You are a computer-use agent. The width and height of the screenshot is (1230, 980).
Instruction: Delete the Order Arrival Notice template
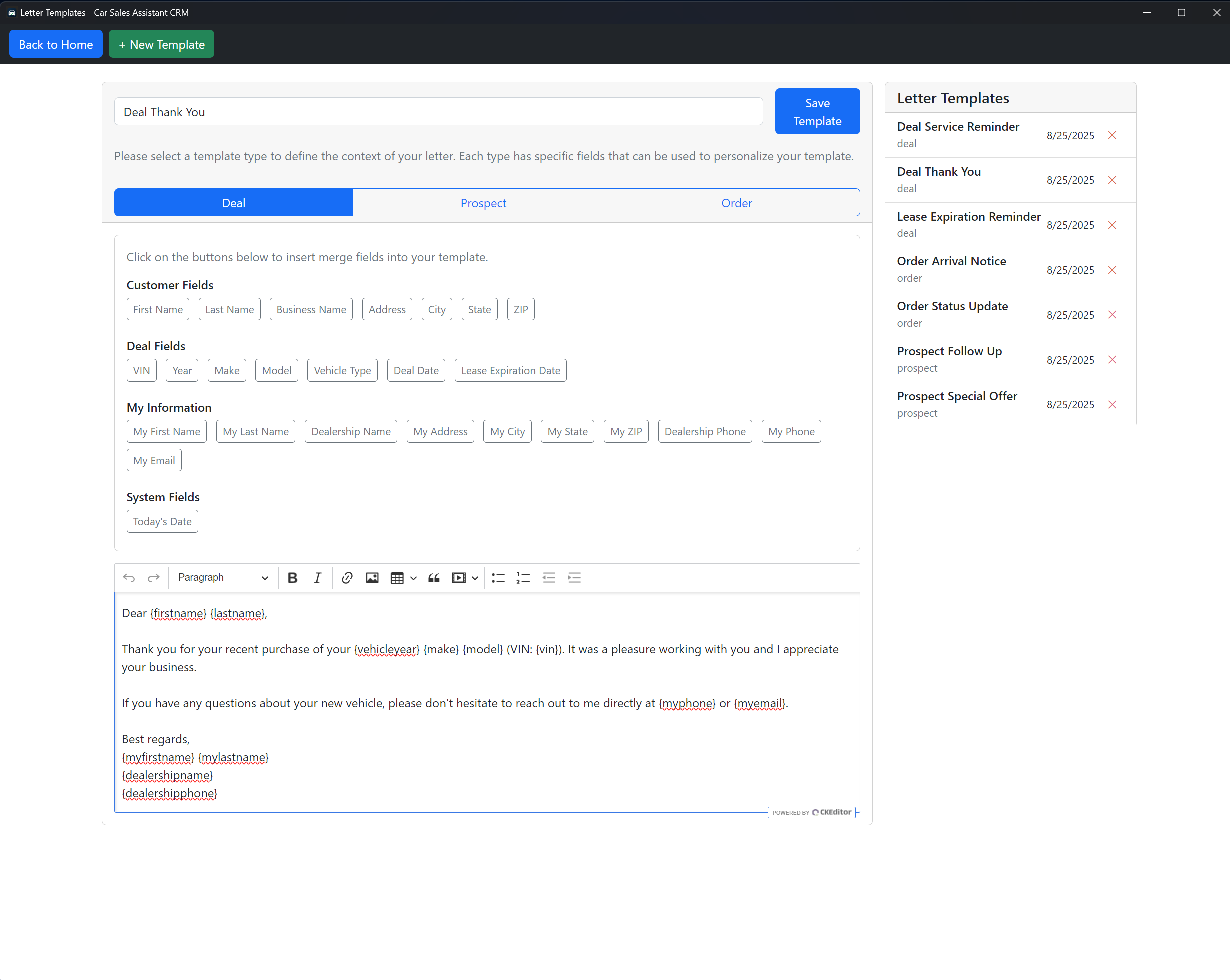1112,270
